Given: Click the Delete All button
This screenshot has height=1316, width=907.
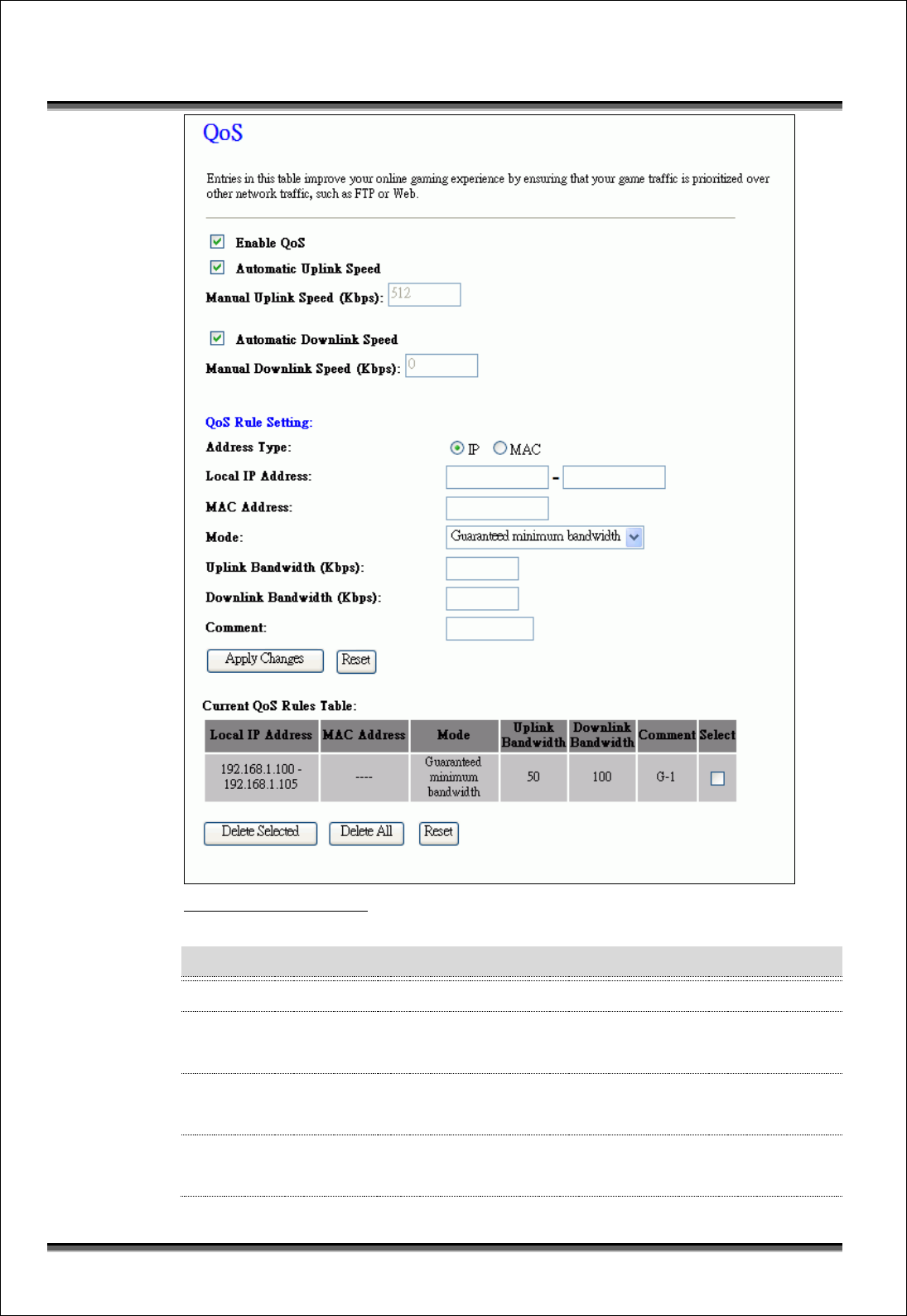Looking at the screenshot, I should [x=366, y=833].
